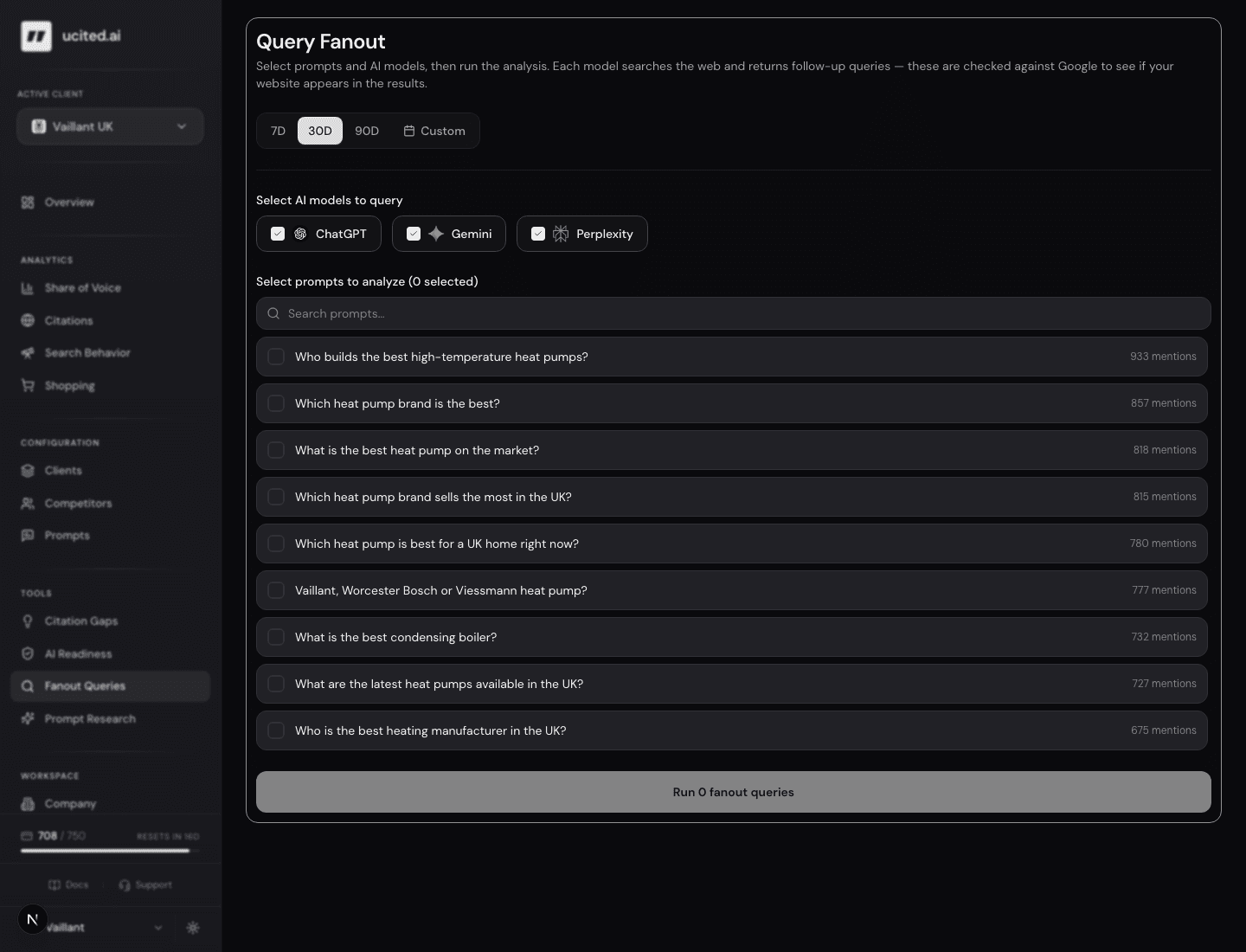The image size is (1246, 952).
Task: Click the AI Readiness shield icon
Action: (x=28, y=654)
